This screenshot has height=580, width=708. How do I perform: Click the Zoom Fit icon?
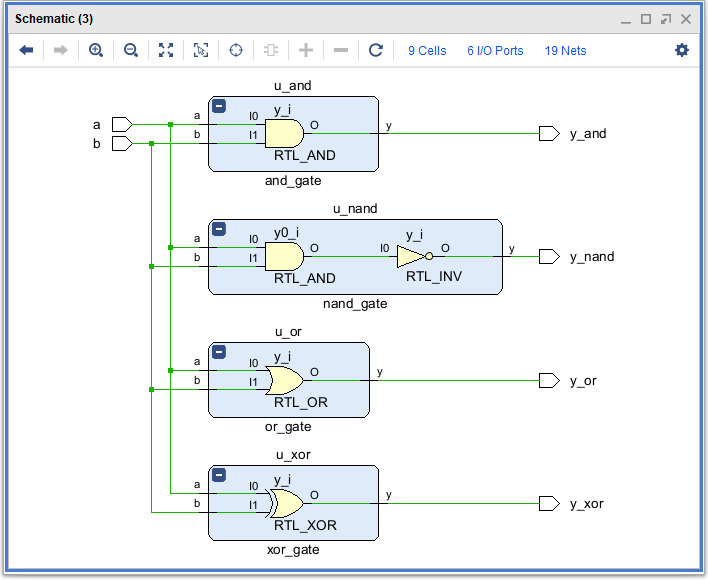tap(166, 50)
